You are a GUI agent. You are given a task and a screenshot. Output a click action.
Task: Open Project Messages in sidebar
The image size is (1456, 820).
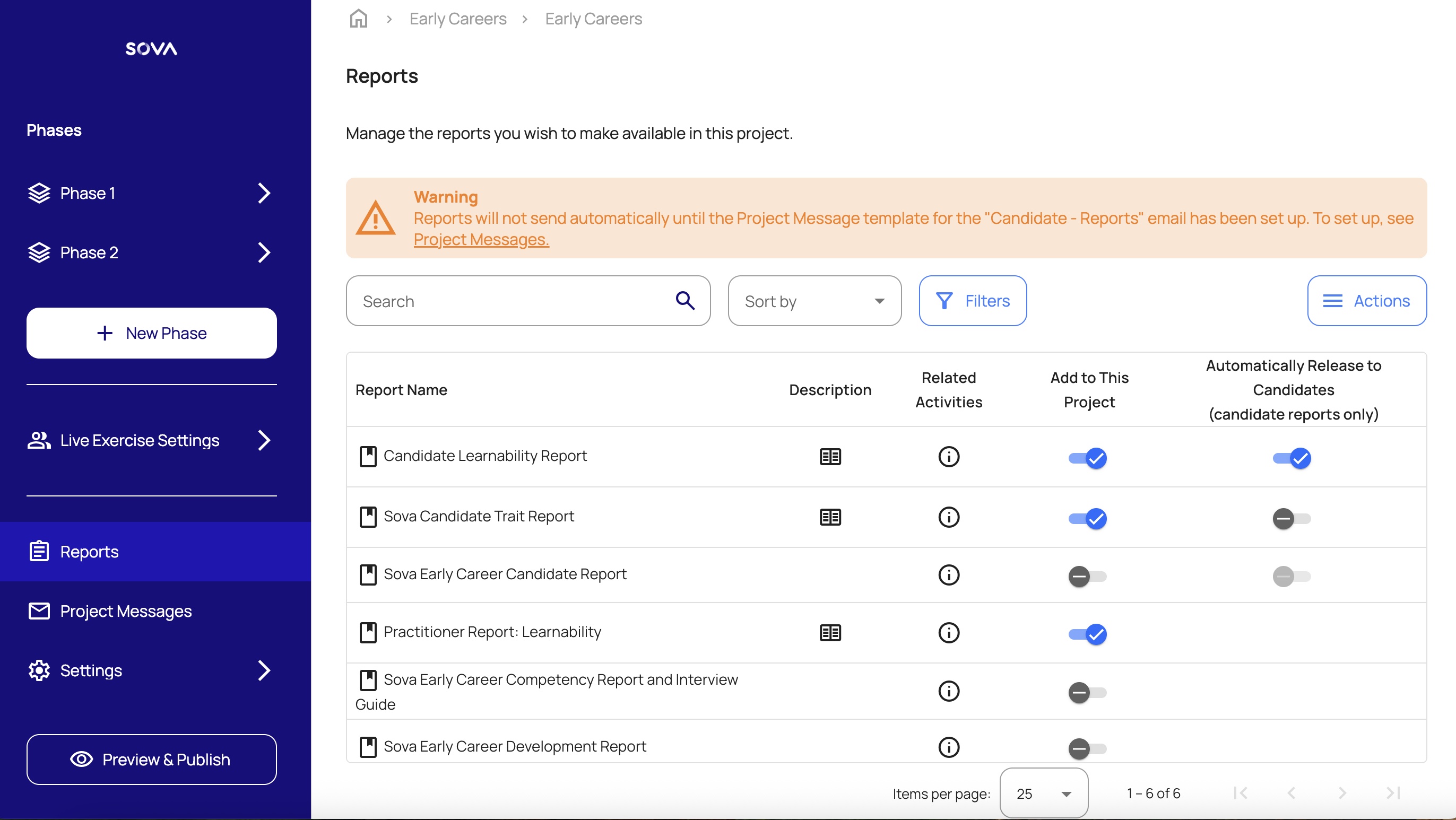tap(125, 611)
